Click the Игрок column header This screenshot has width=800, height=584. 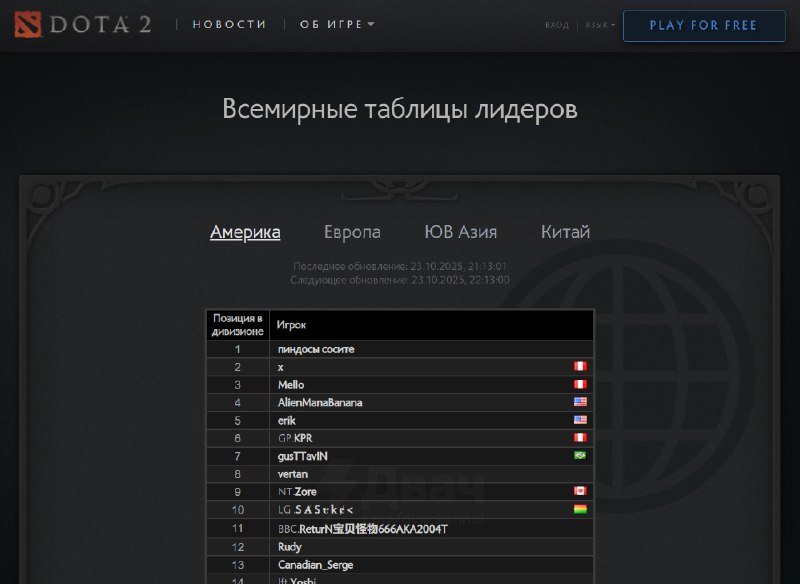pos(291,325)
